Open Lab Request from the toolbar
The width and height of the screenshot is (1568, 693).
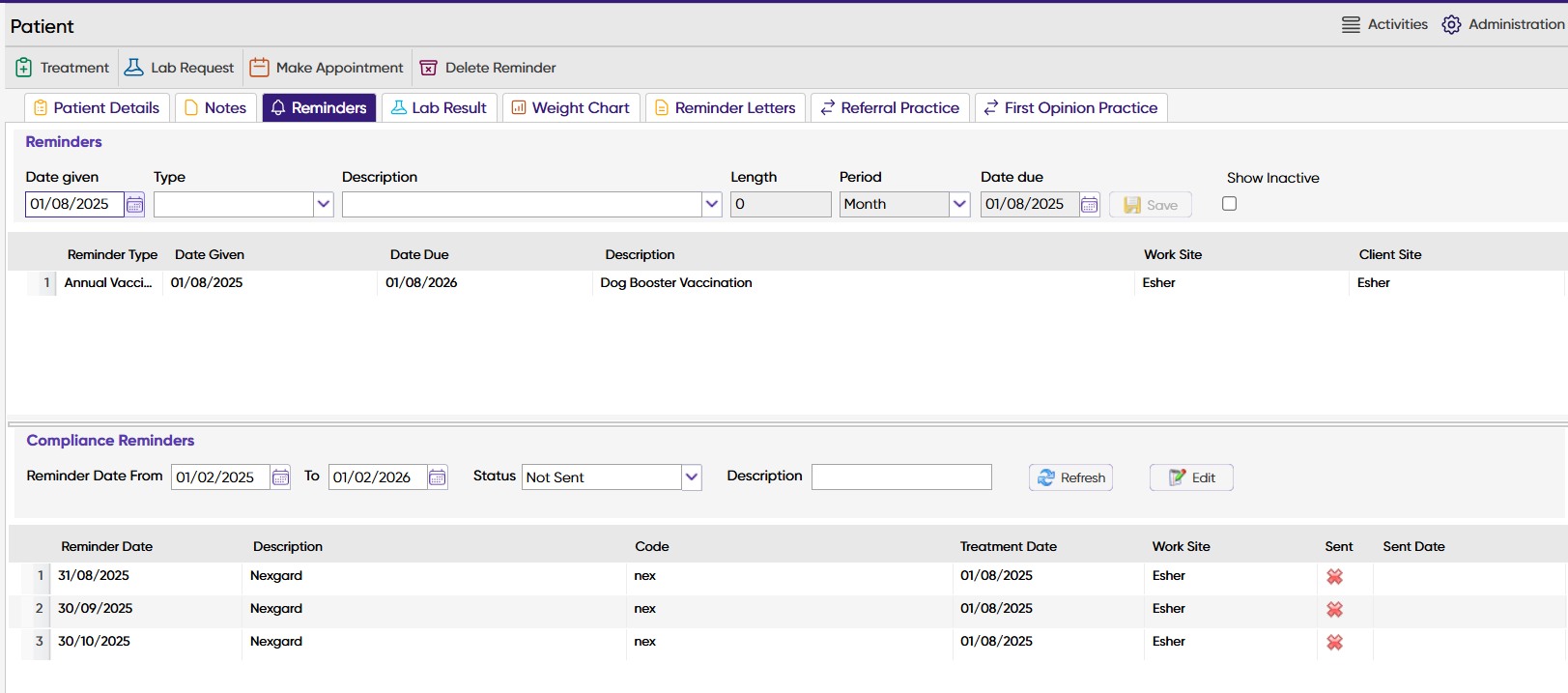point(134,68)
